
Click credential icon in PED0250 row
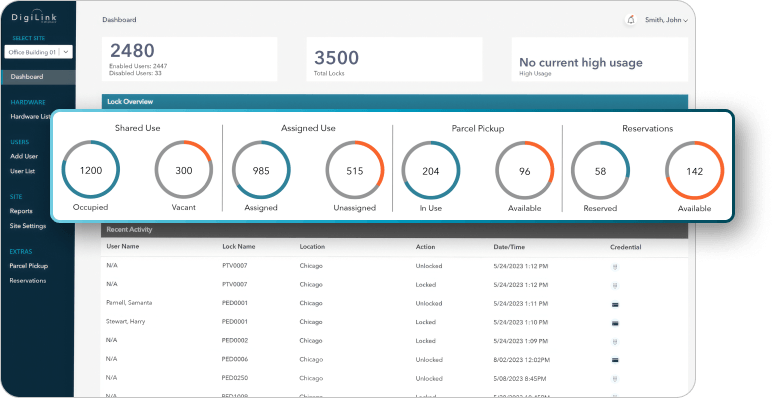(x=615, y=379)
